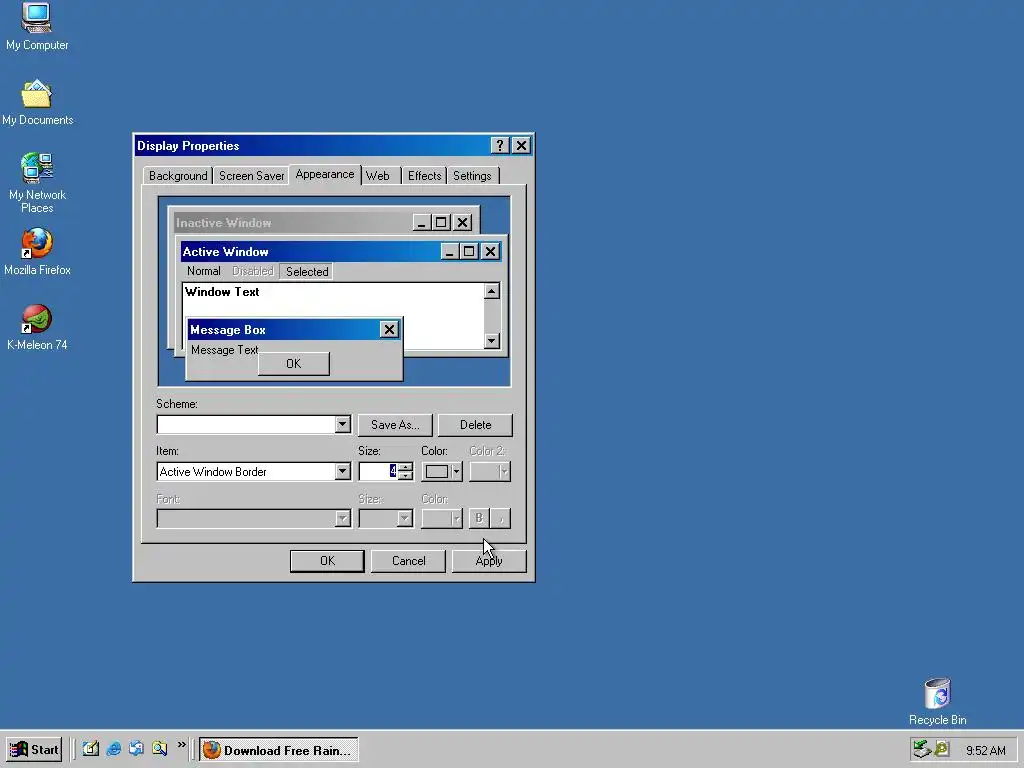
Task: Click Message Text in preview
Action: click(225, 350)
